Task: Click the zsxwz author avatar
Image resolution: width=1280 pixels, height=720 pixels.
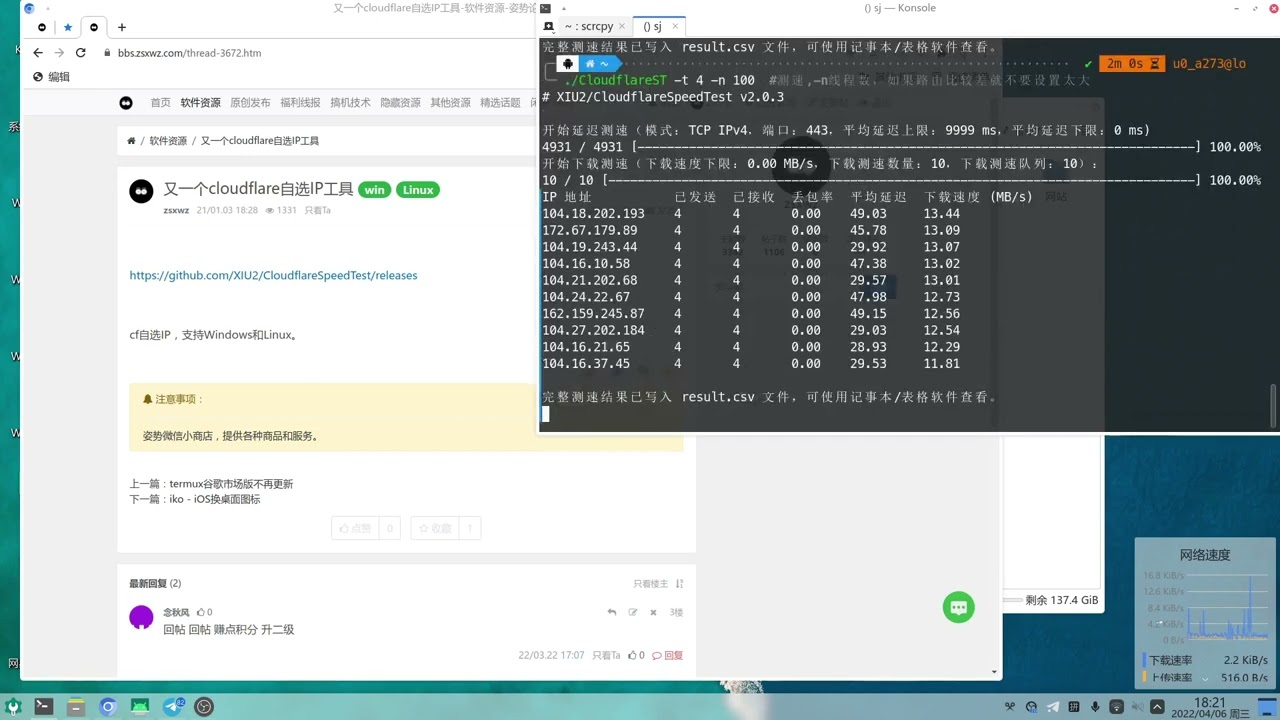Action: coord(141,191)
